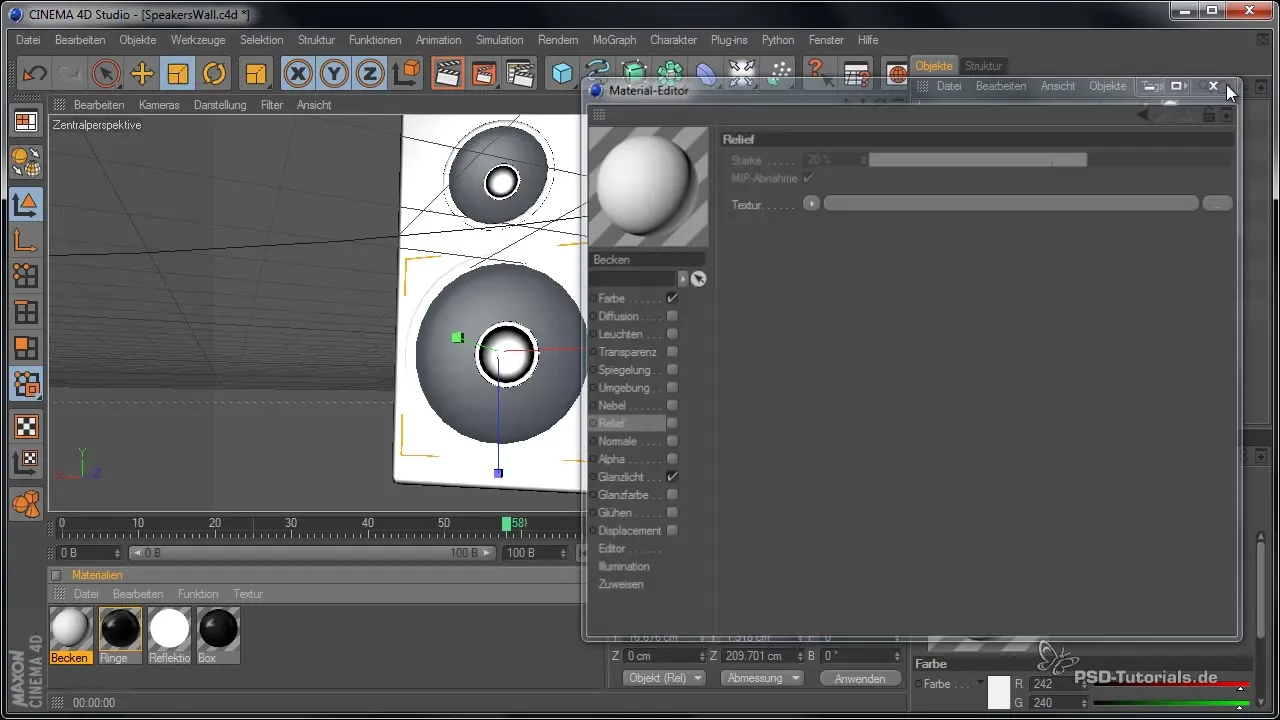Open the Illumination settings
Viewport: 1280px width, 720px height.
[x=624, y=566]
